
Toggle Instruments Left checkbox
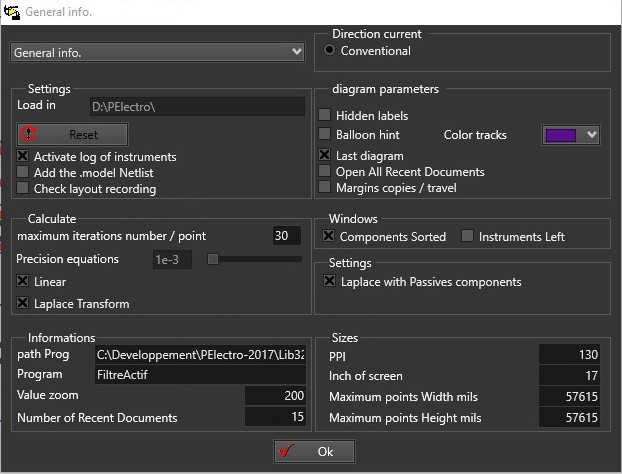[467, 236]
